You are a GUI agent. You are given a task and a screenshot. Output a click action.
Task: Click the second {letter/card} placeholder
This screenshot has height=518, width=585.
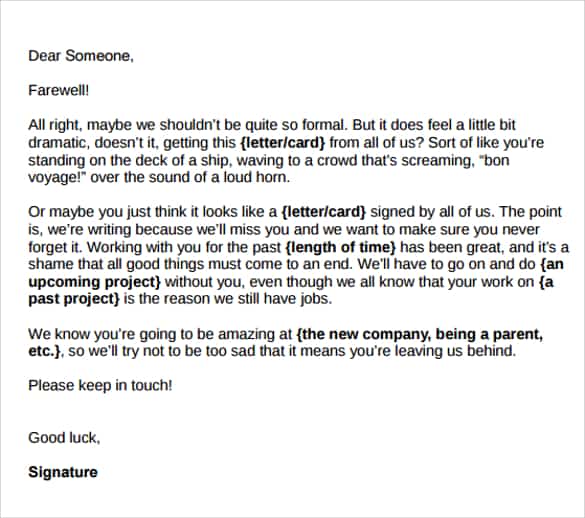pos(324,212)
